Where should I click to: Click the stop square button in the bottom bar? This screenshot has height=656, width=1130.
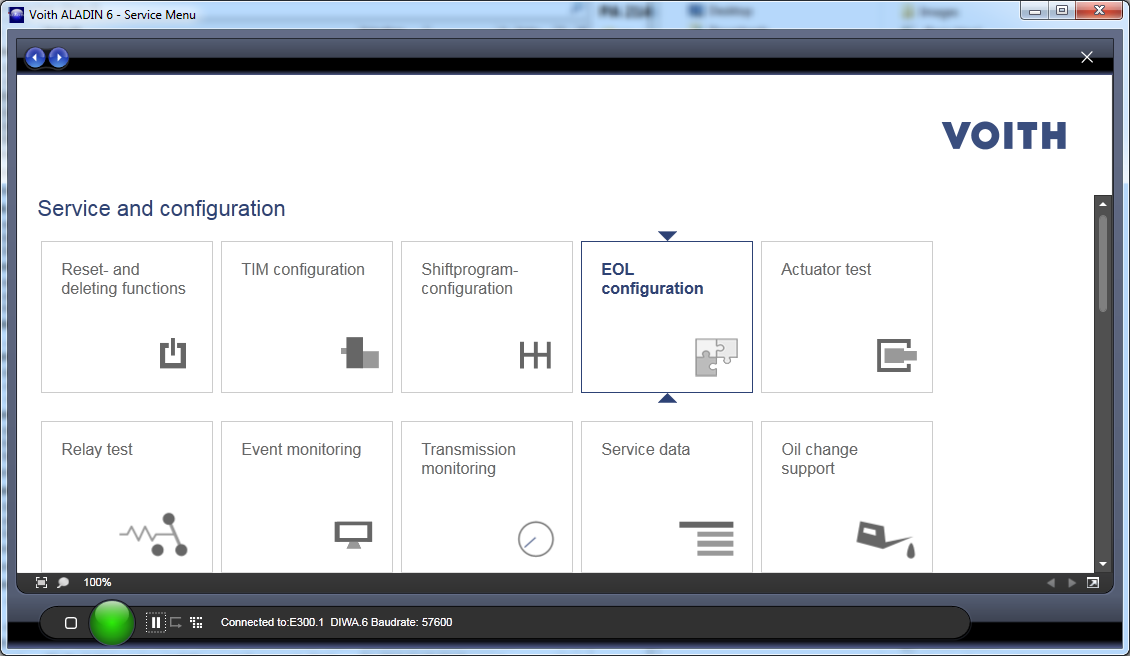(71, 623)
